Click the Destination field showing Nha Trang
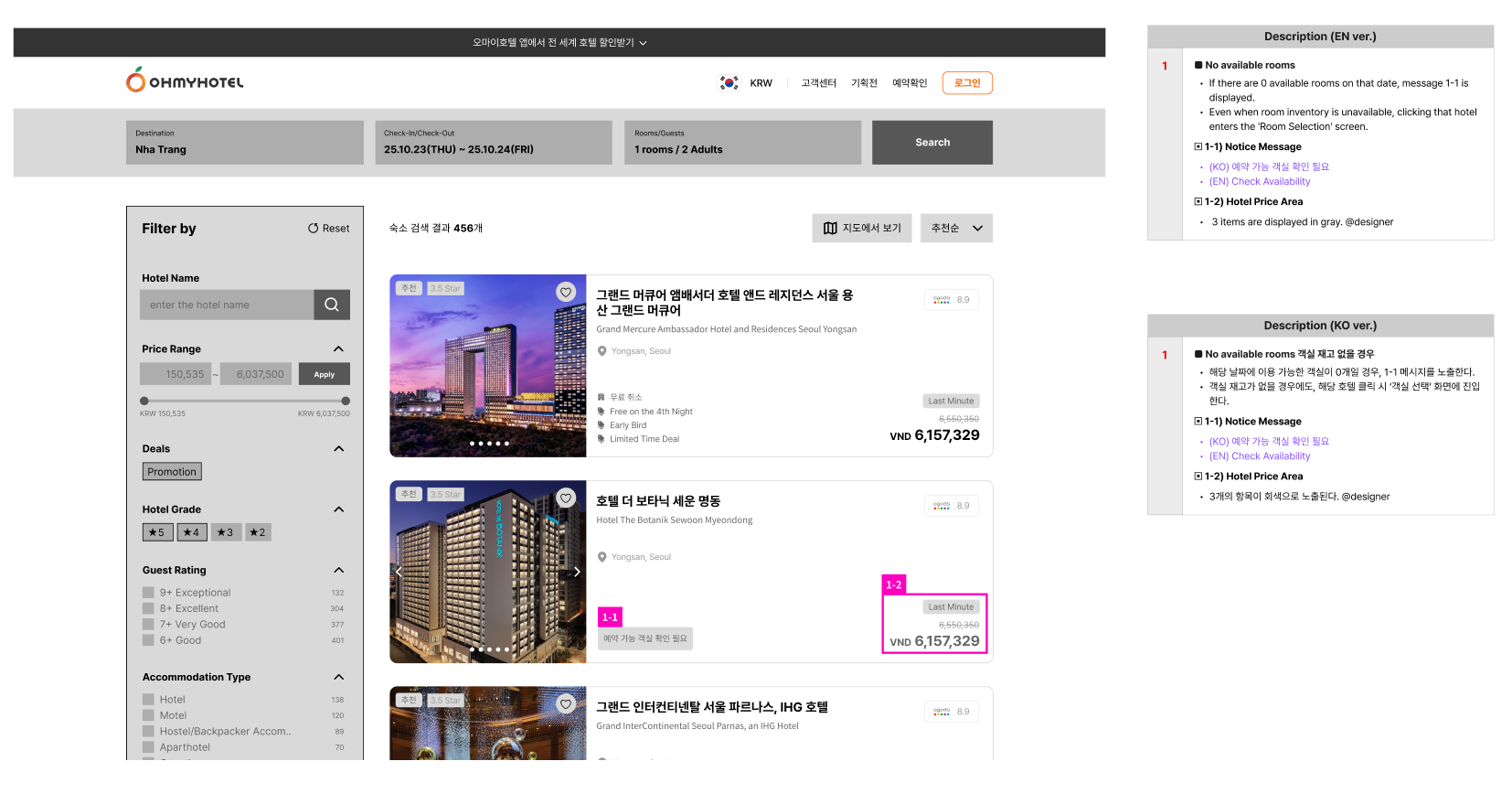1512x804 pixels. 245,143
